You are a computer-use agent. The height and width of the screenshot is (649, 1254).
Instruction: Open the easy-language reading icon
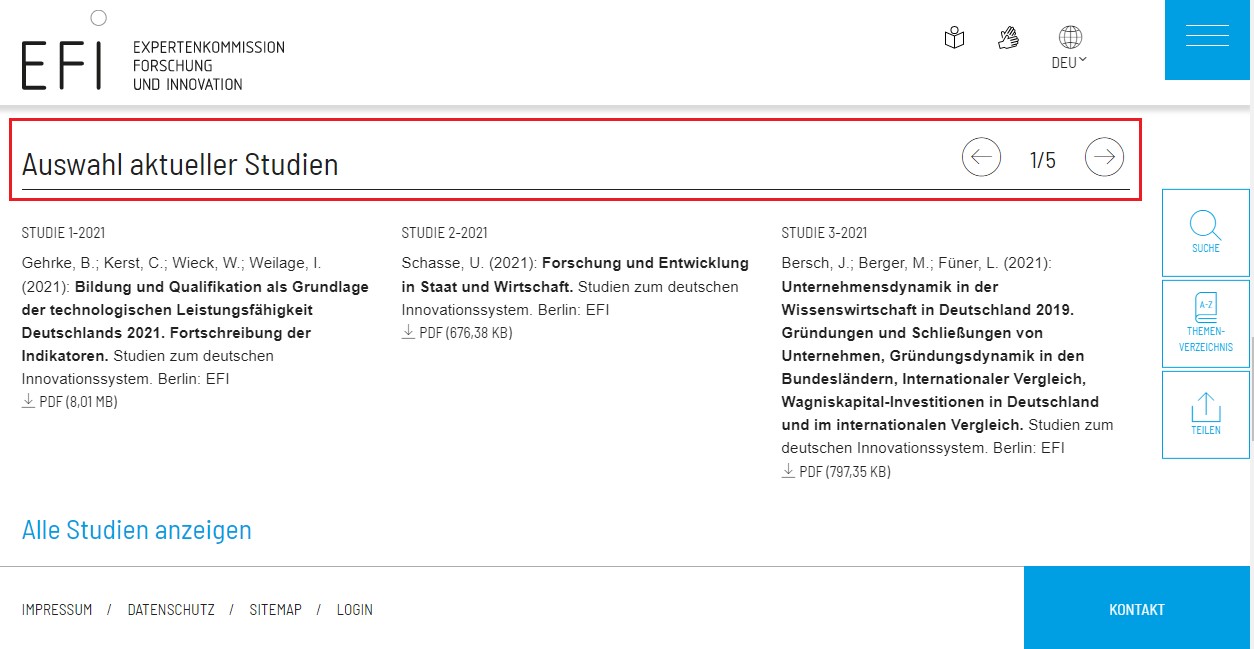coord(954,39)
